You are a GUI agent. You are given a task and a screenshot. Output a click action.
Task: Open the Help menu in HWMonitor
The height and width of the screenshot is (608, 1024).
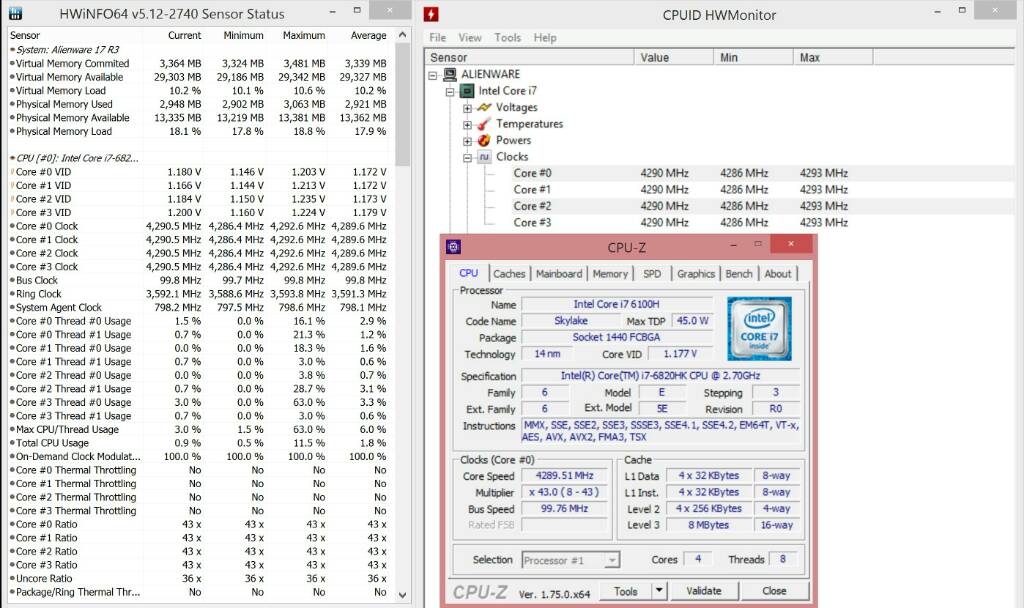pyautogui.click(x=545, y=38)
